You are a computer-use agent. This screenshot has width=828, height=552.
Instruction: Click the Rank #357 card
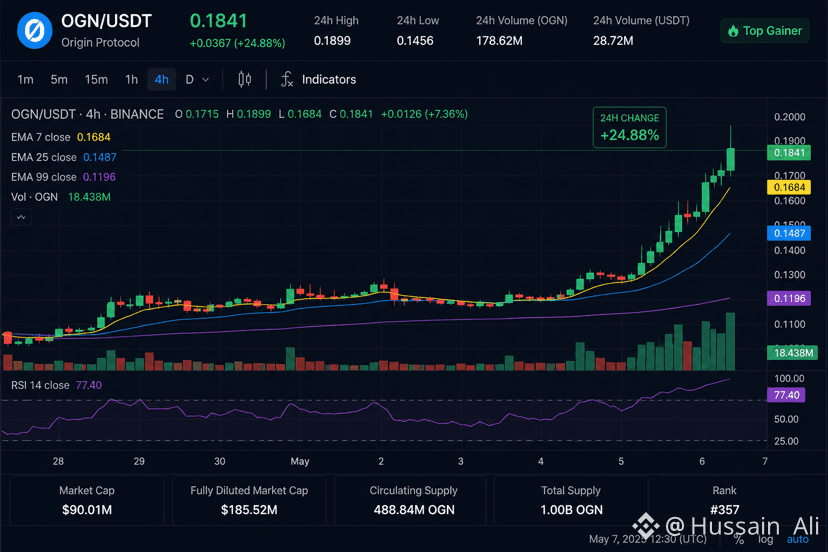click(x=724, y=500)
